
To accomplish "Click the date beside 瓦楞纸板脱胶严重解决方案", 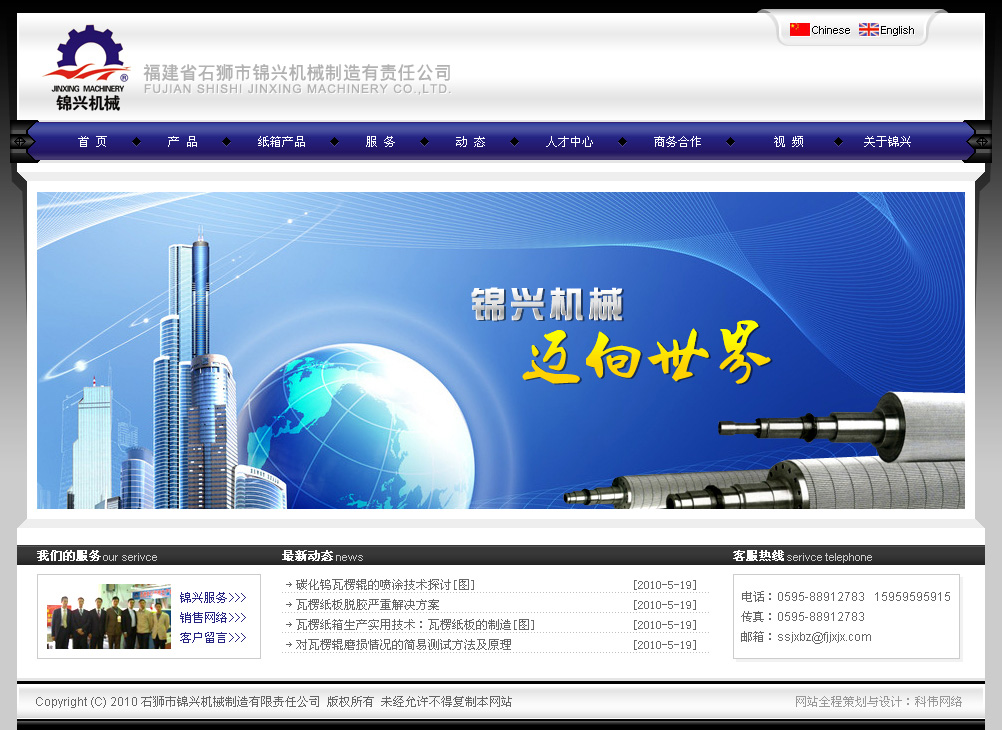I will (665, 605).
